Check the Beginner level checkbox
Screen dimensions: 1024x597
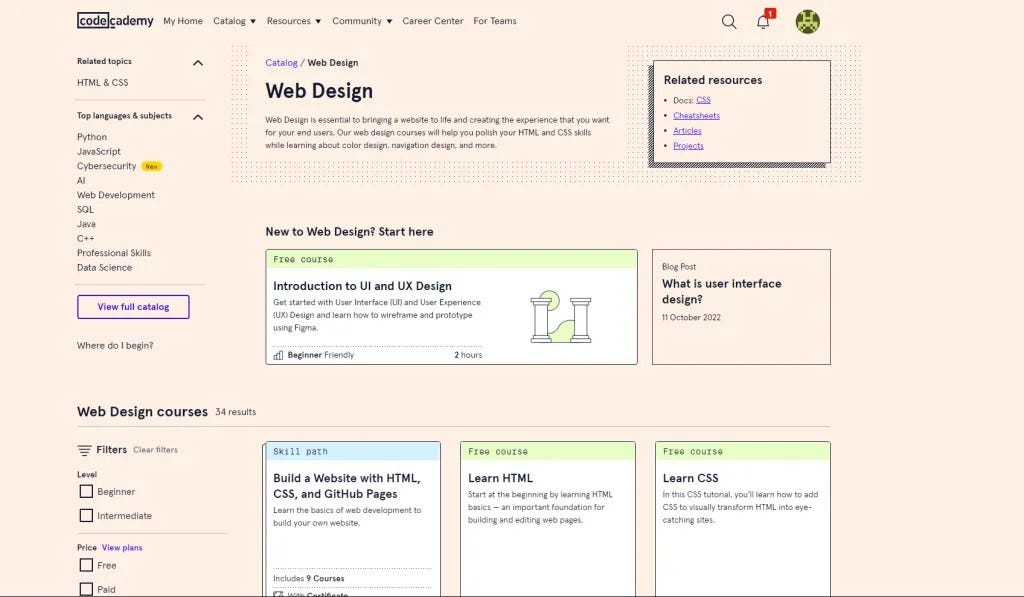pos(86,492)
